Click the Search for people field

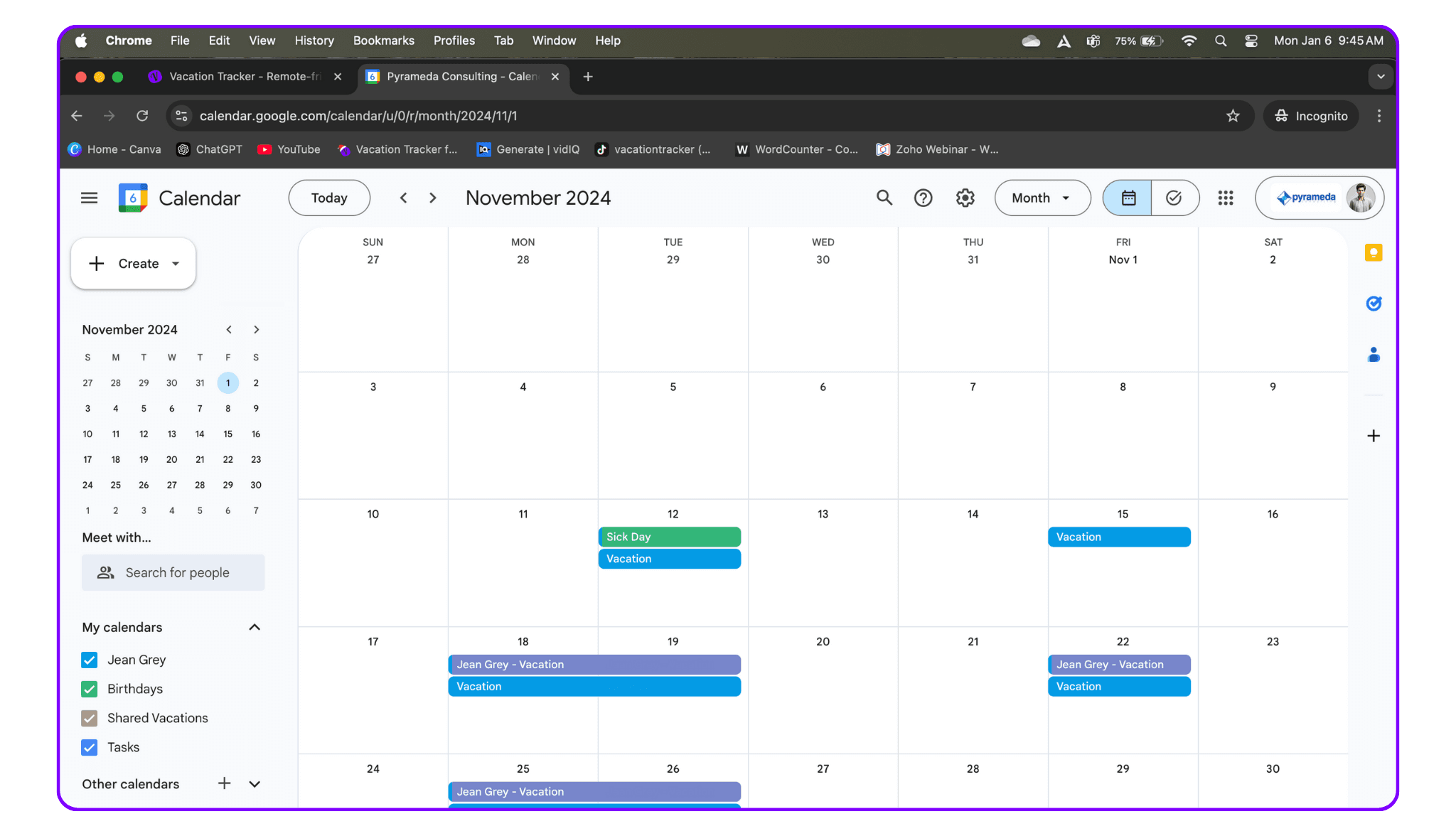[173, 572]
